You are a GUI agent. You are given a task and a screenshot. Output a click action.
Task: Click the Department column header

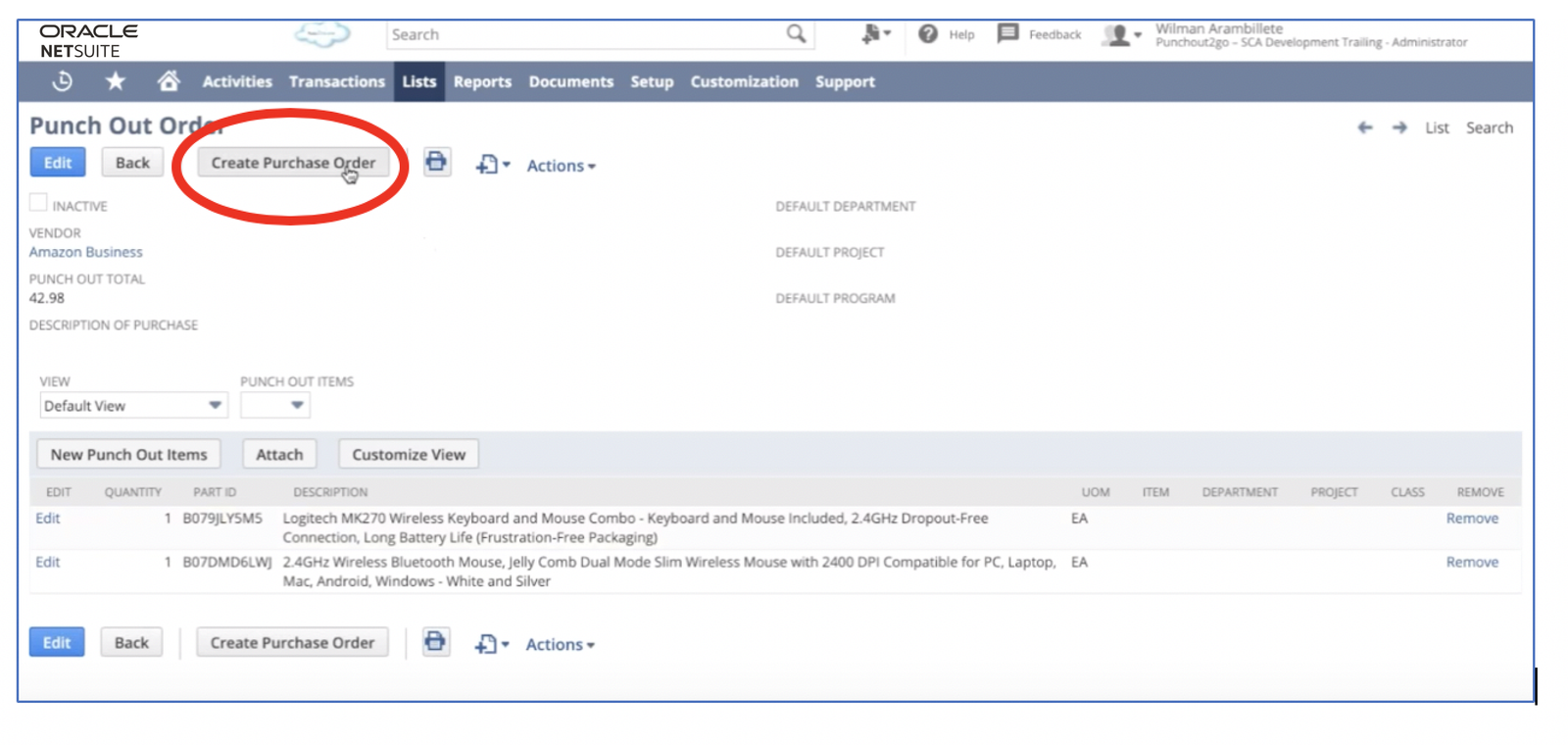point(1240,492)
